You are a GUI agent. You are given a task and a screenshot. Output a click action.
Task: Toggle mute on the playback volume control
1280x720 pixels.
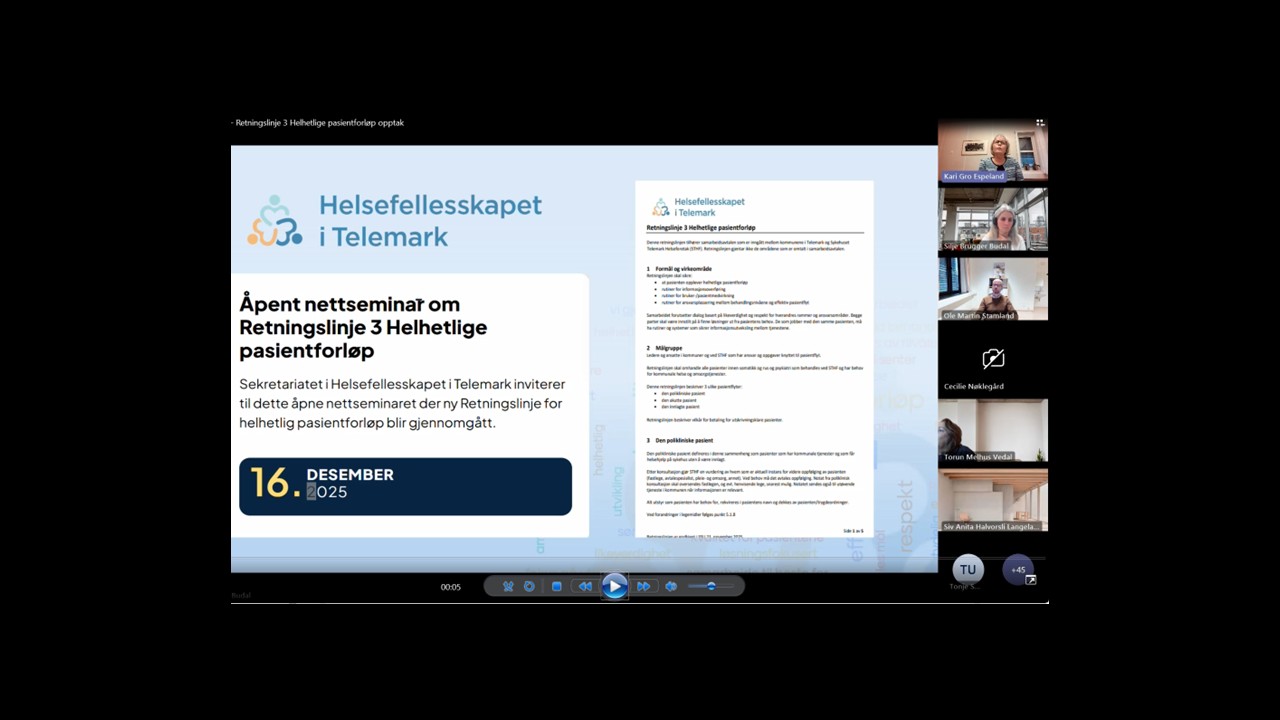pyautogui.click(x=671, y=586)
